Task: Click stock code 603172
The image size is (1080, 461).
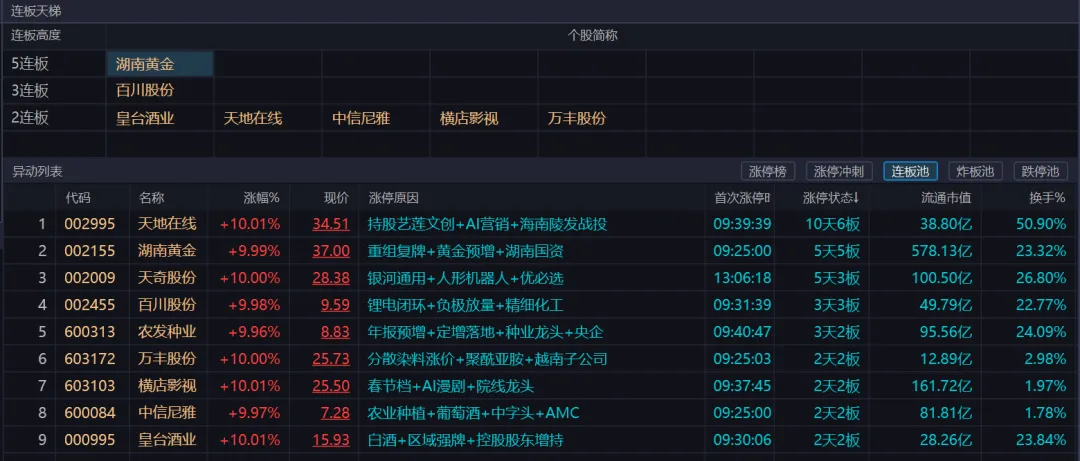Action: pyautogui.click(x=90, y=358)
